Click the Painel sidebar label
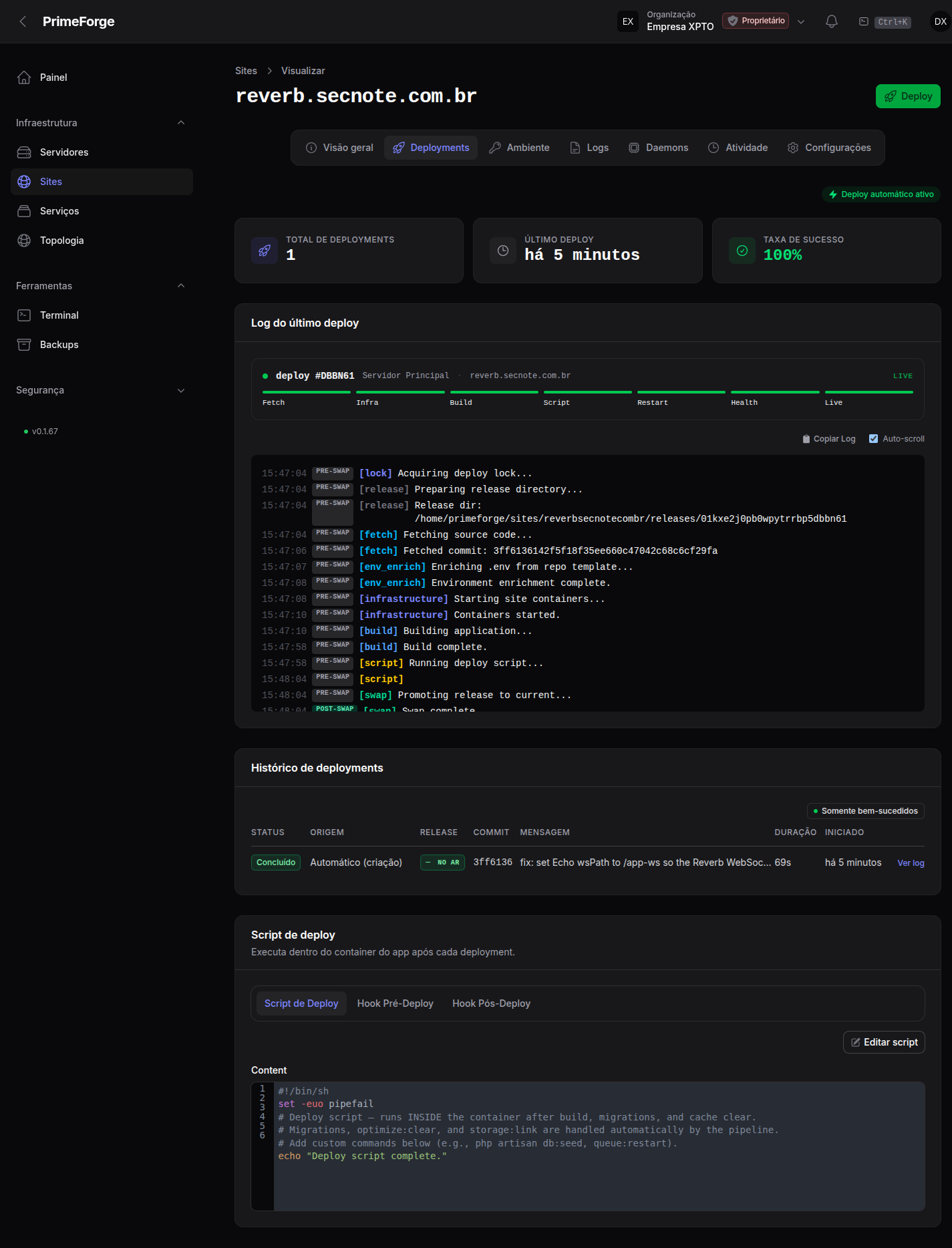The height and width of the screenshot is (1248, 952). [53, 77]
